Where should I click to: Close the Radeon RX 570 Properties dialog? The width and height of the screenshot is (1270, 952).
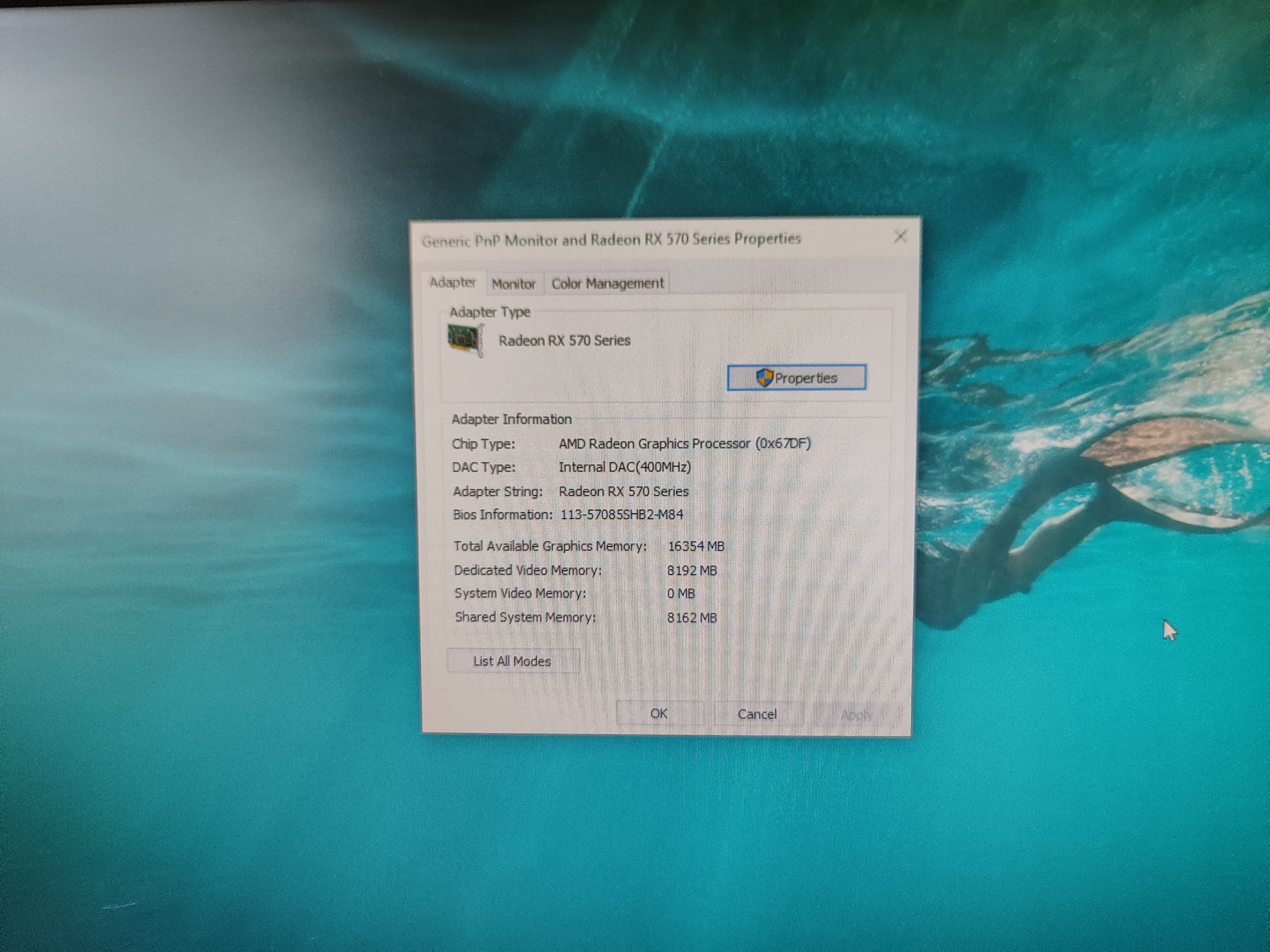click(x=900, y=237)
